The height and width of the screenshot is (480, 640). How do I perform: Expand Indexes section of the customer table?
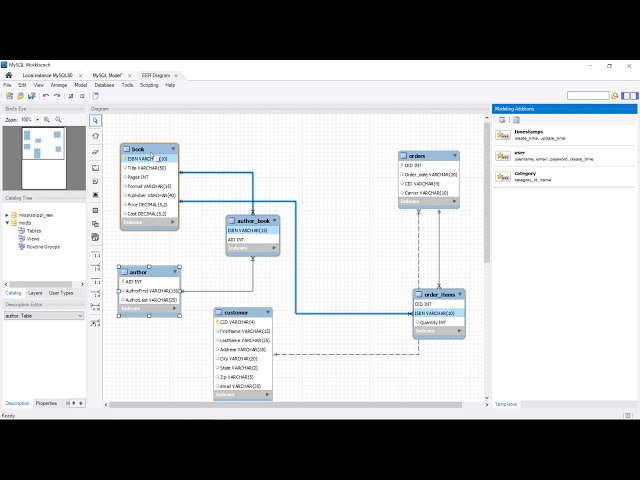[267, 395]
